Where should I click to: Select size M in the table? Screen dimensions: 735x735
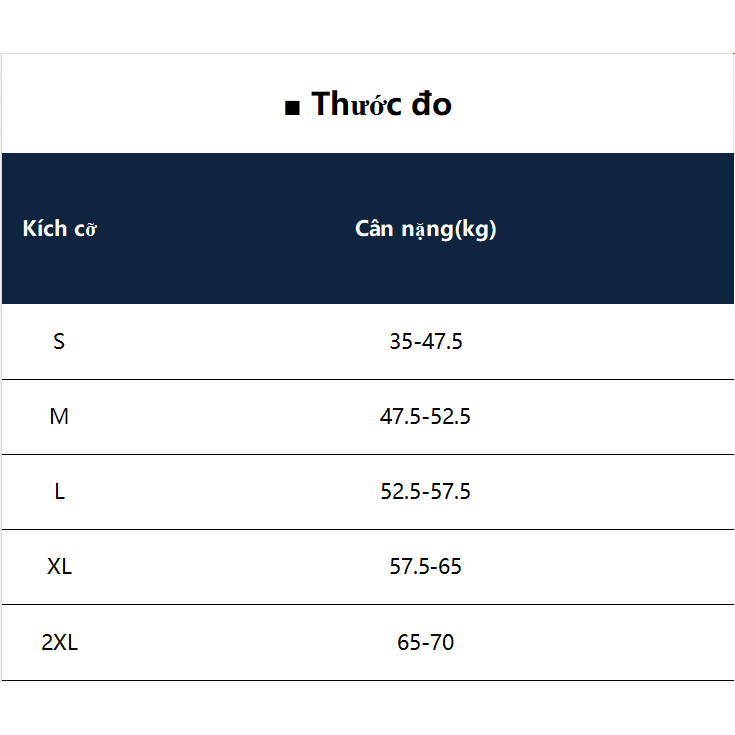(59, 417)
